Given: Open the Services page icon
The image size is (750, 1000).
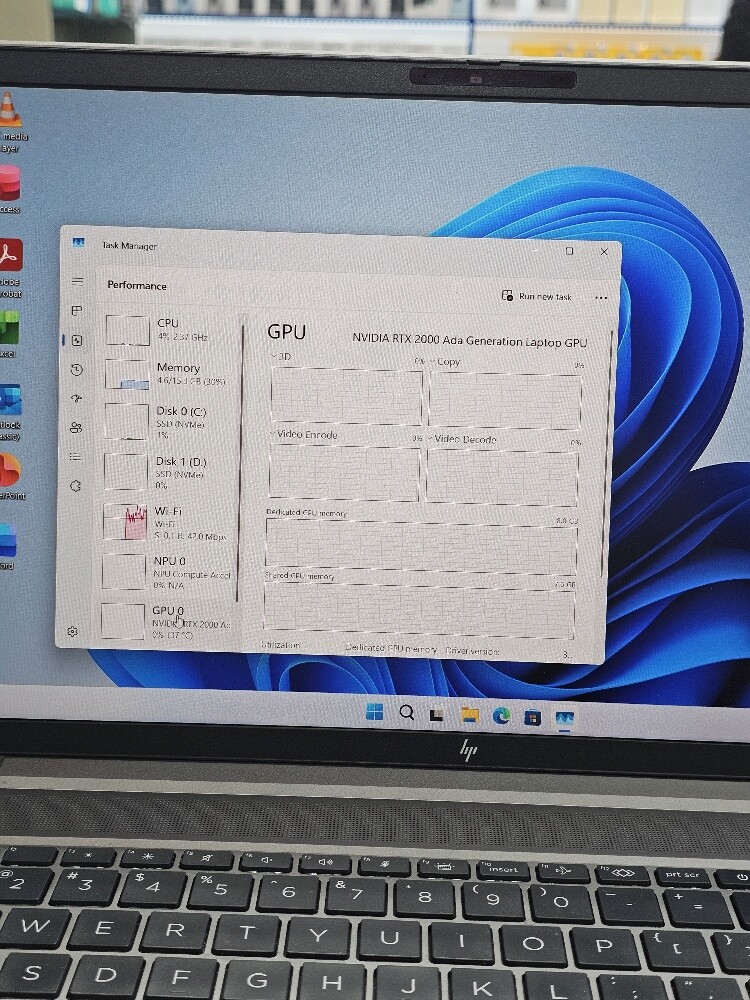Looking at the screenshot, I should 75,486.
